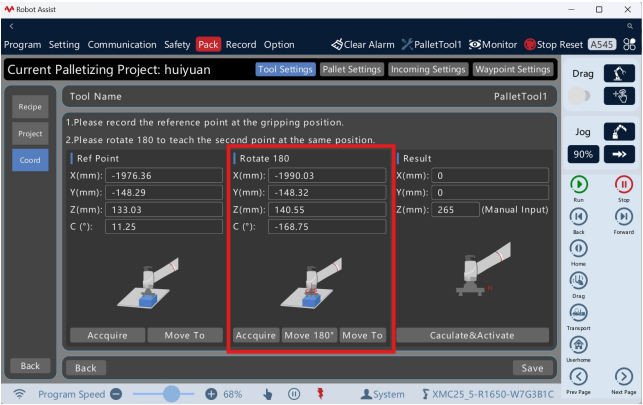643x405 pixels.
Task: Click the green Run button
Action: (579, 184)
